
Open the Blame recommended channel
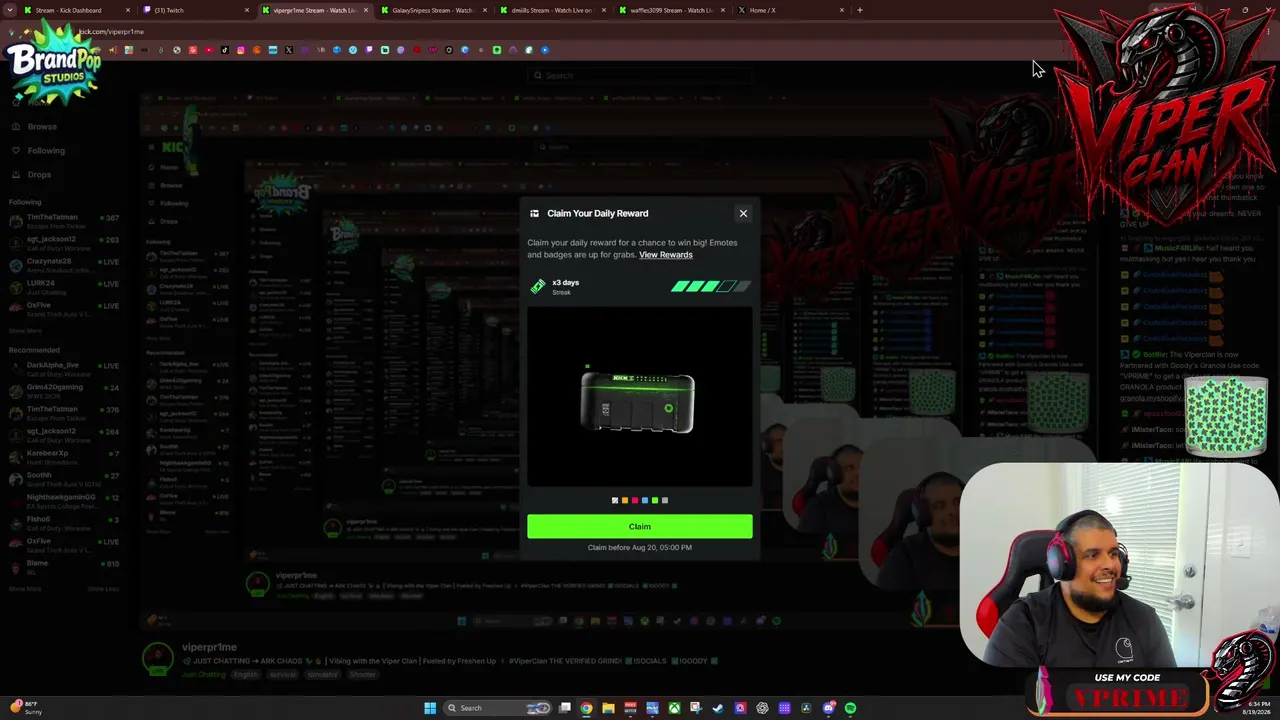tap(63, 566)
